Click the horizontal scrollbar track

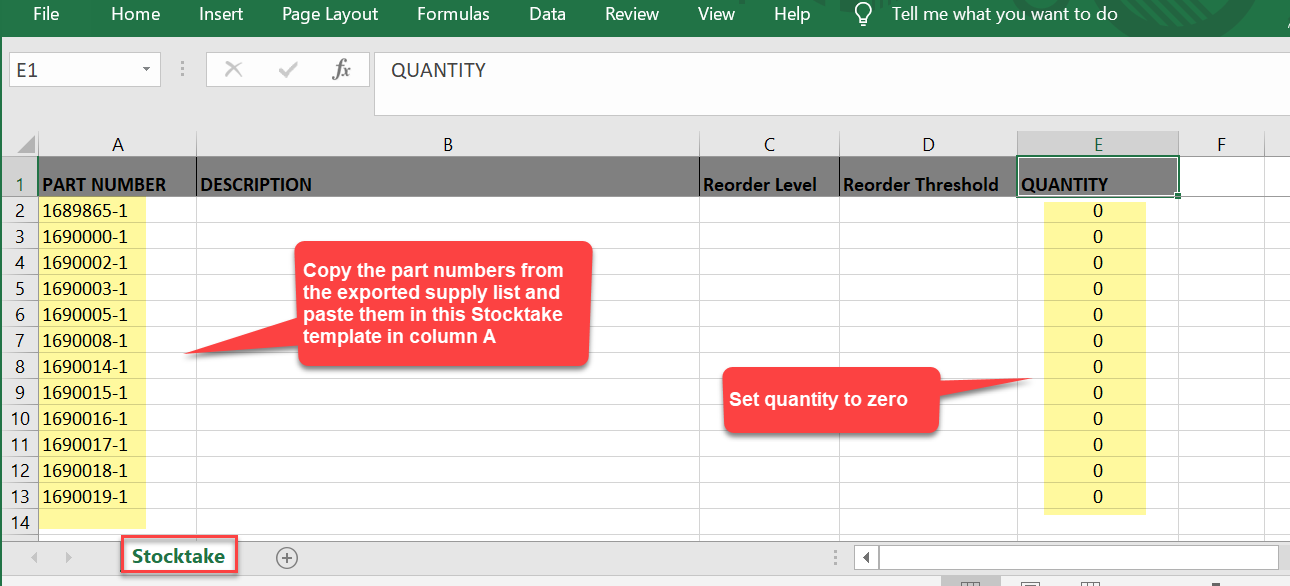point(1077,557)
